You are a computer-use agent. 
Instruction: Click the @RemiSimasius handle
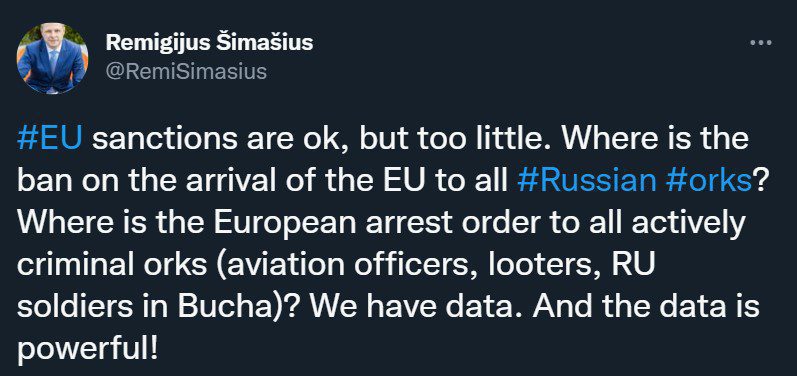tap(186, 72)
